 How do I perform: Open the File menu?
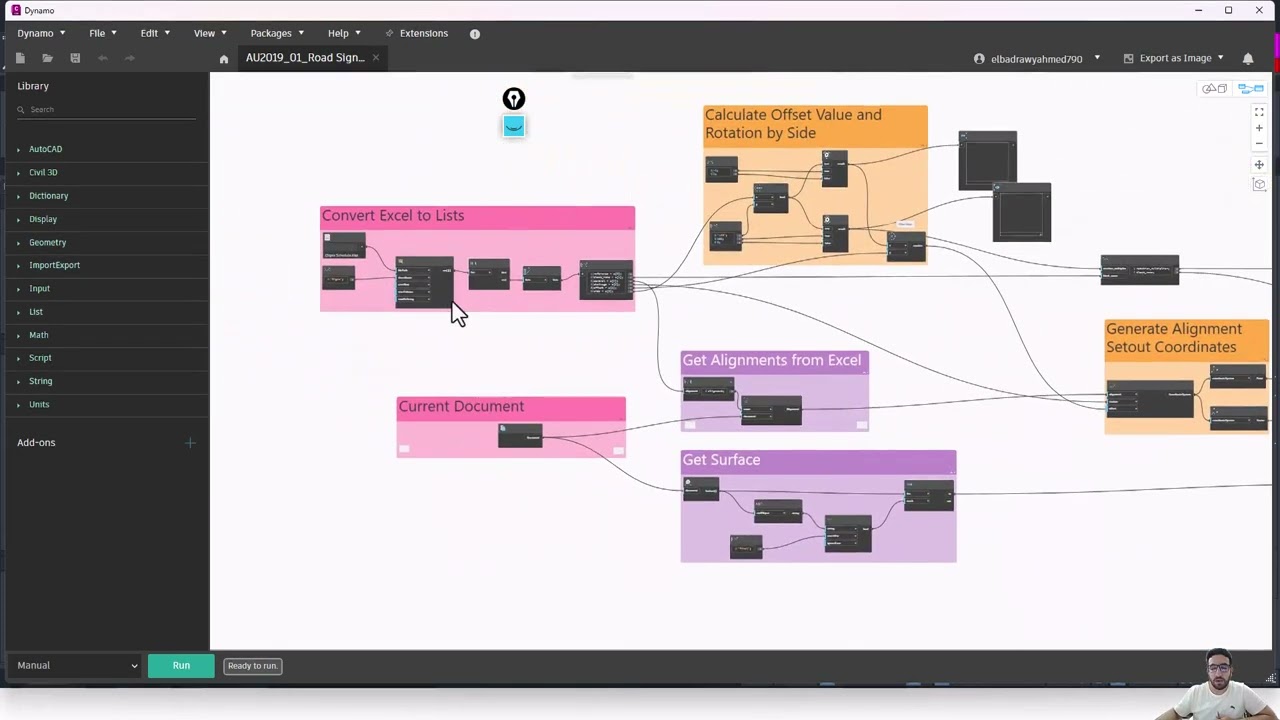click(103, 33)
